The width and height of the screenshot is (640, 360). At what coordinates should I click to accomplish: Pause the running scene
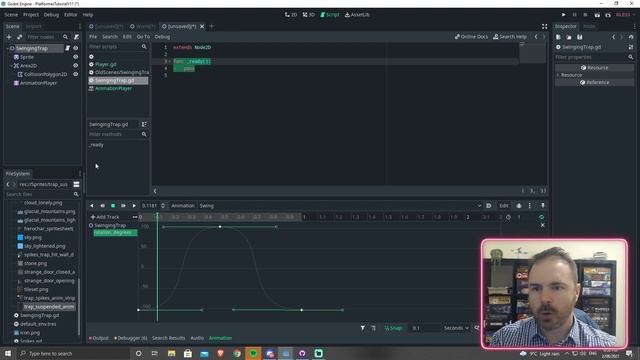575,15
